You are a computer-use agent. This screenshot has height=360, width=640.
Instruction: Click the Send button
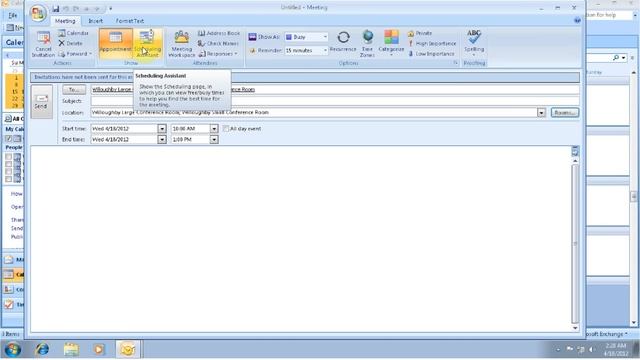coord(41,102)
